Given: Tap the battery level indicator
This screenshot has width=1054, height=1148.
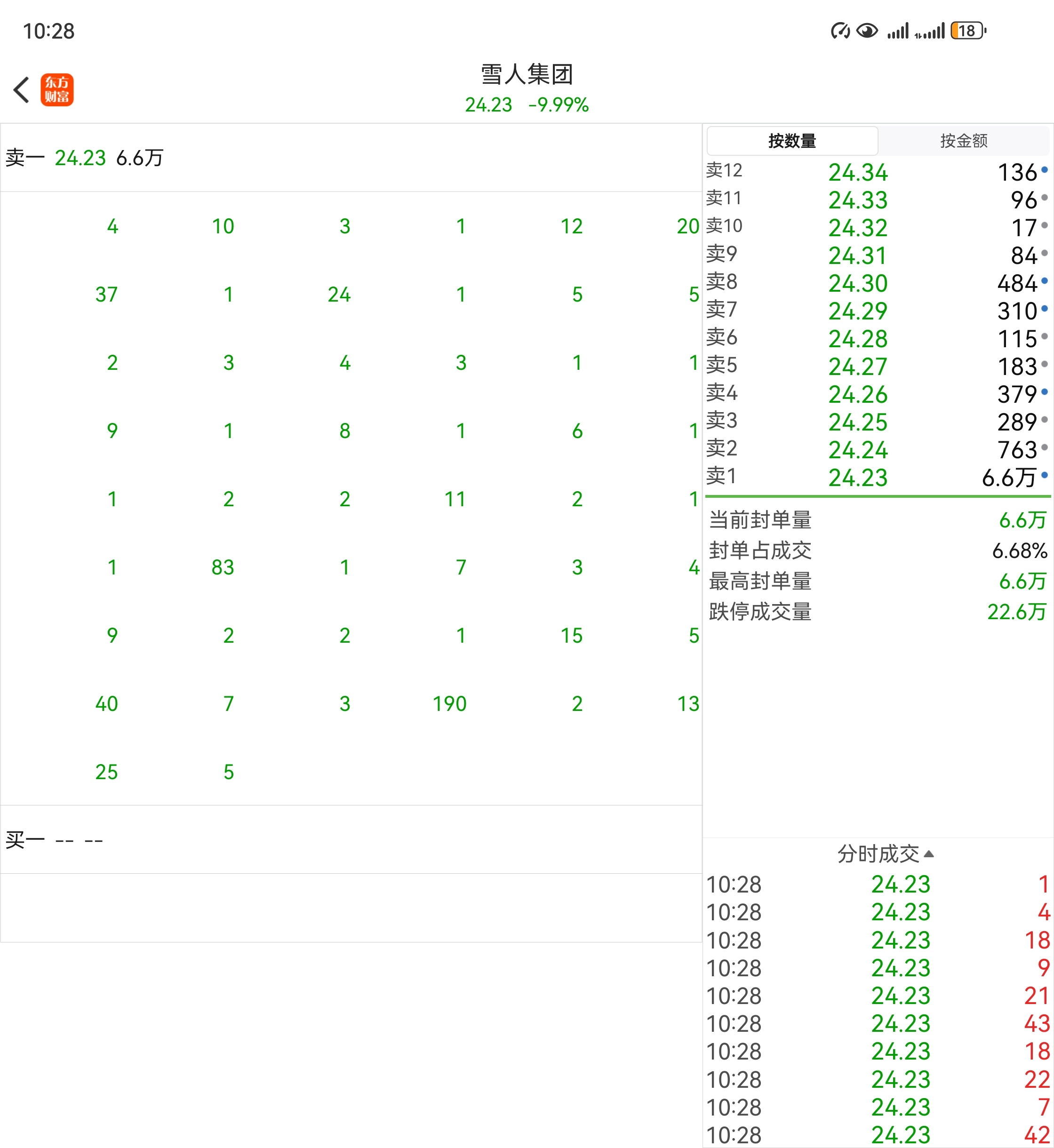Looking at the screenshot, I should tap(968, 31).
